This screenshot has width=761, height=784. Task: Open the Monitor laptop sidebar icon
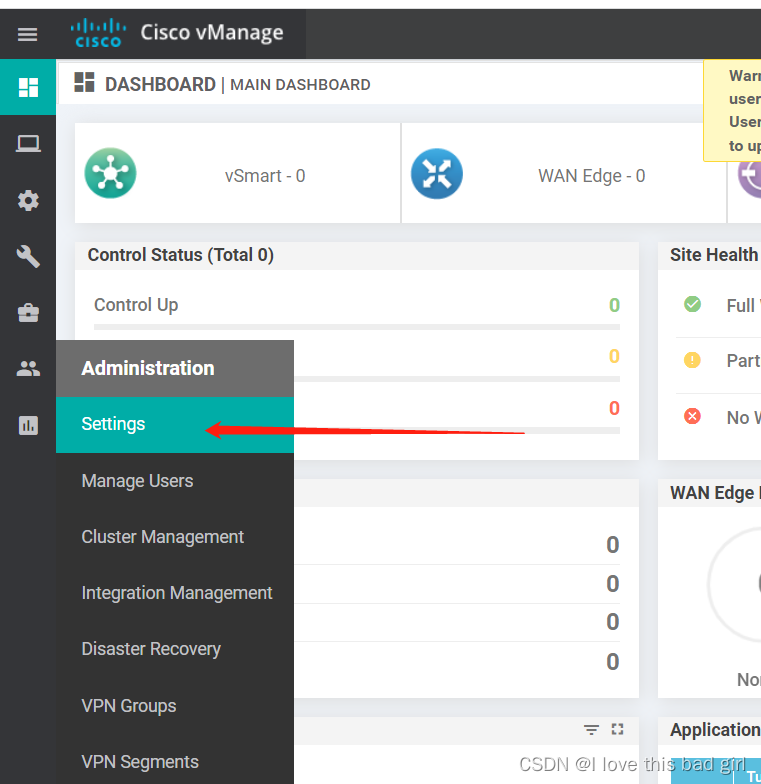pyautogui.click(x=28, y=144)
